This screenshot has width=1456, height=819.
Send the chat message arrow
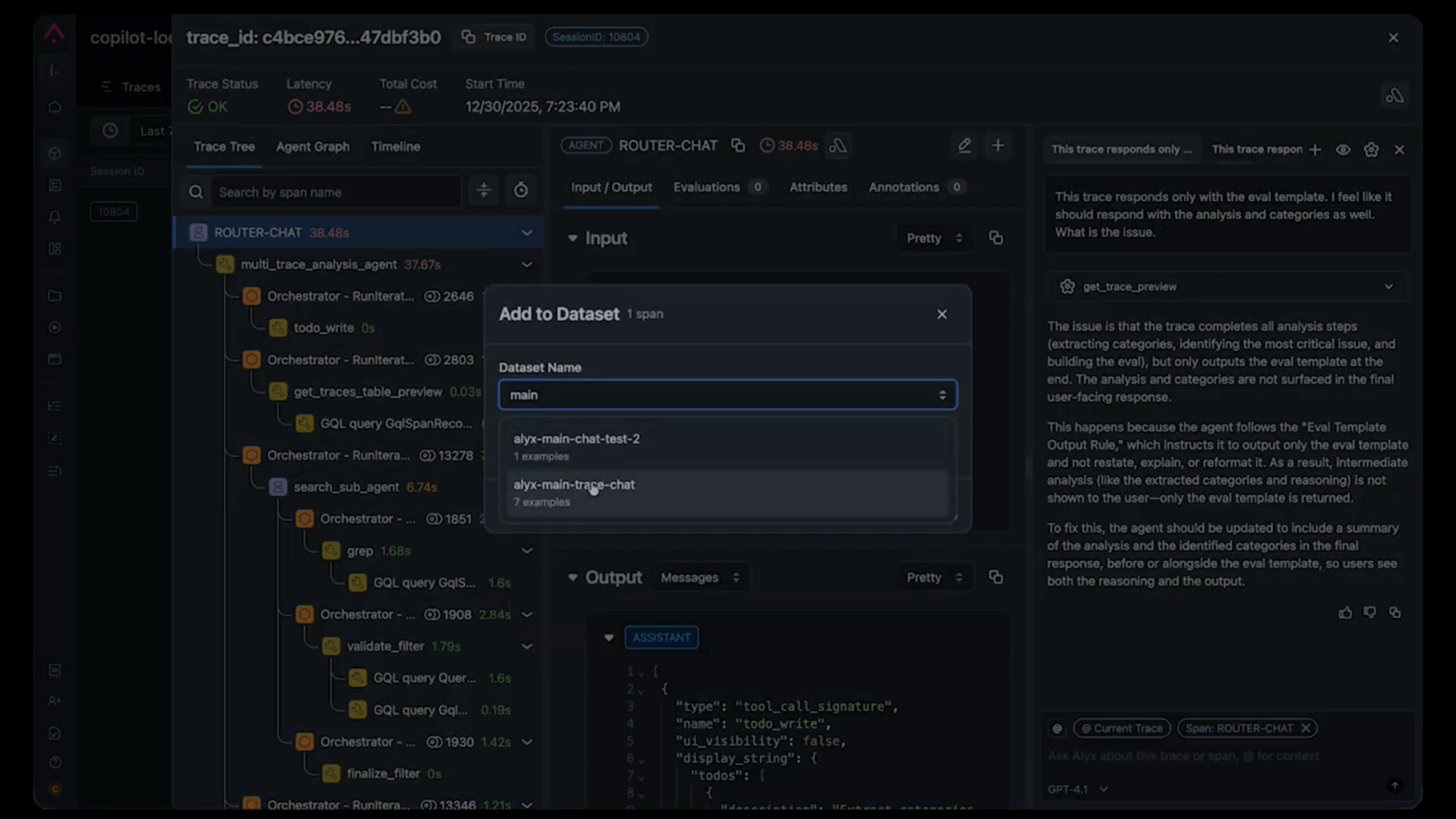point(1395,786)
